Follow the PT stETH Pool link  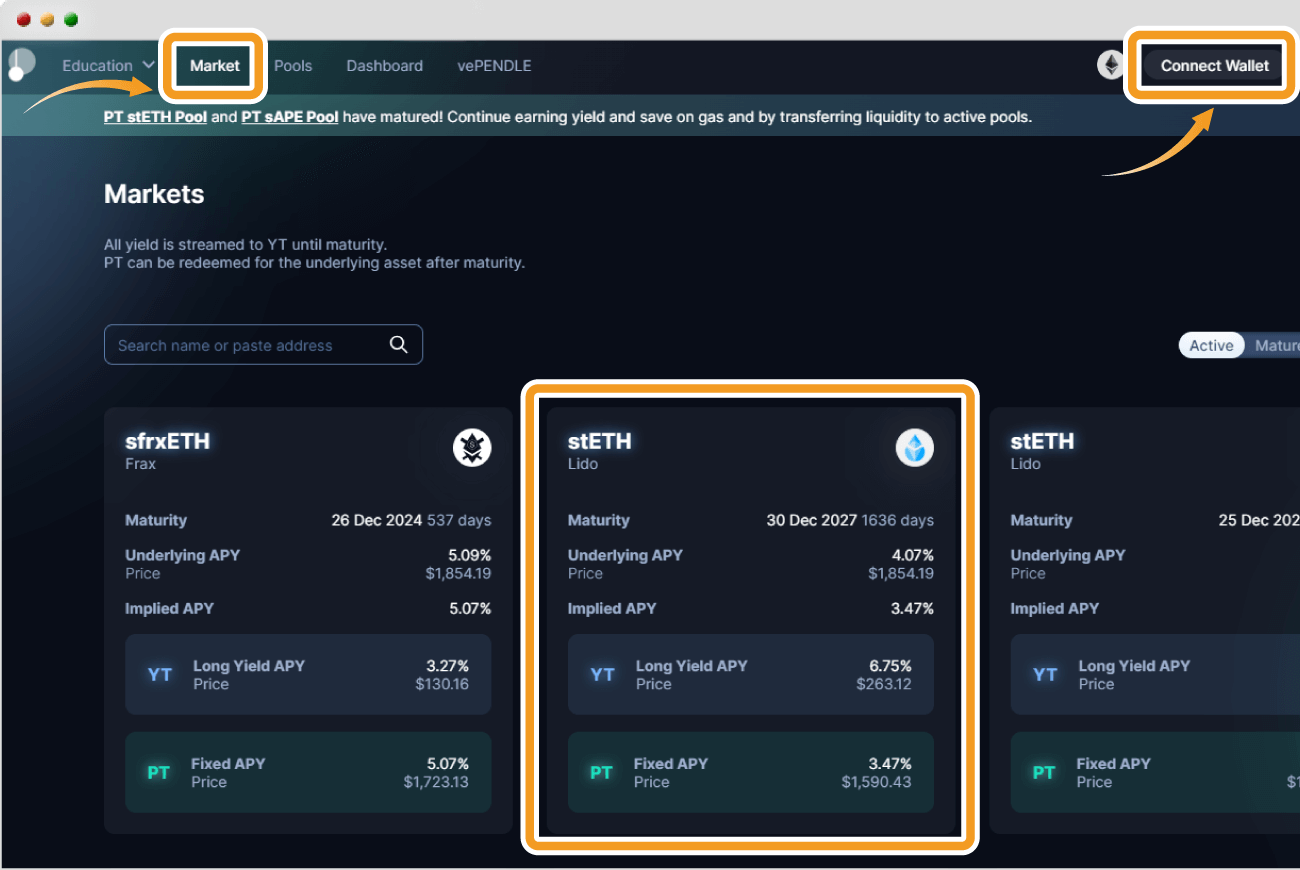(x=155, y=117)
